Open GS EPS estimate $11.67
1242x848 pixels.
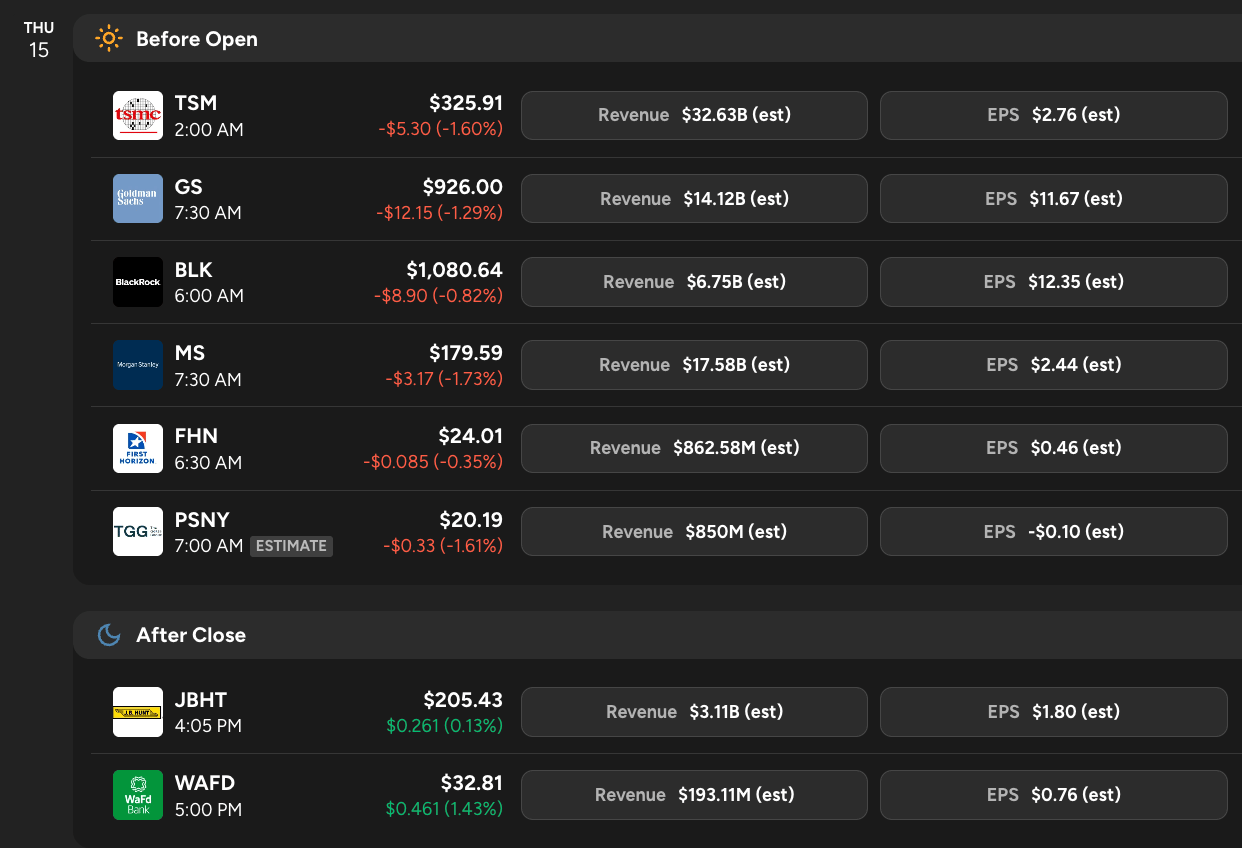tap(1053, 199)
